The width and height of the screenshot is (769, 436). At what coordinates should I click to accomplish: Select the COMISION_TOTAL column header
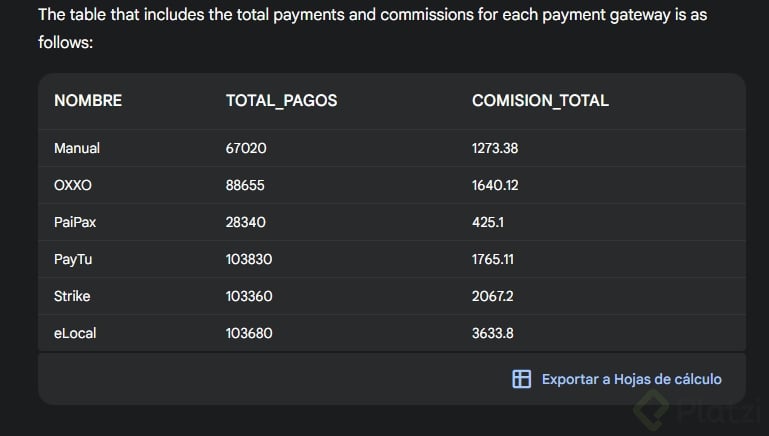point(540,100)
